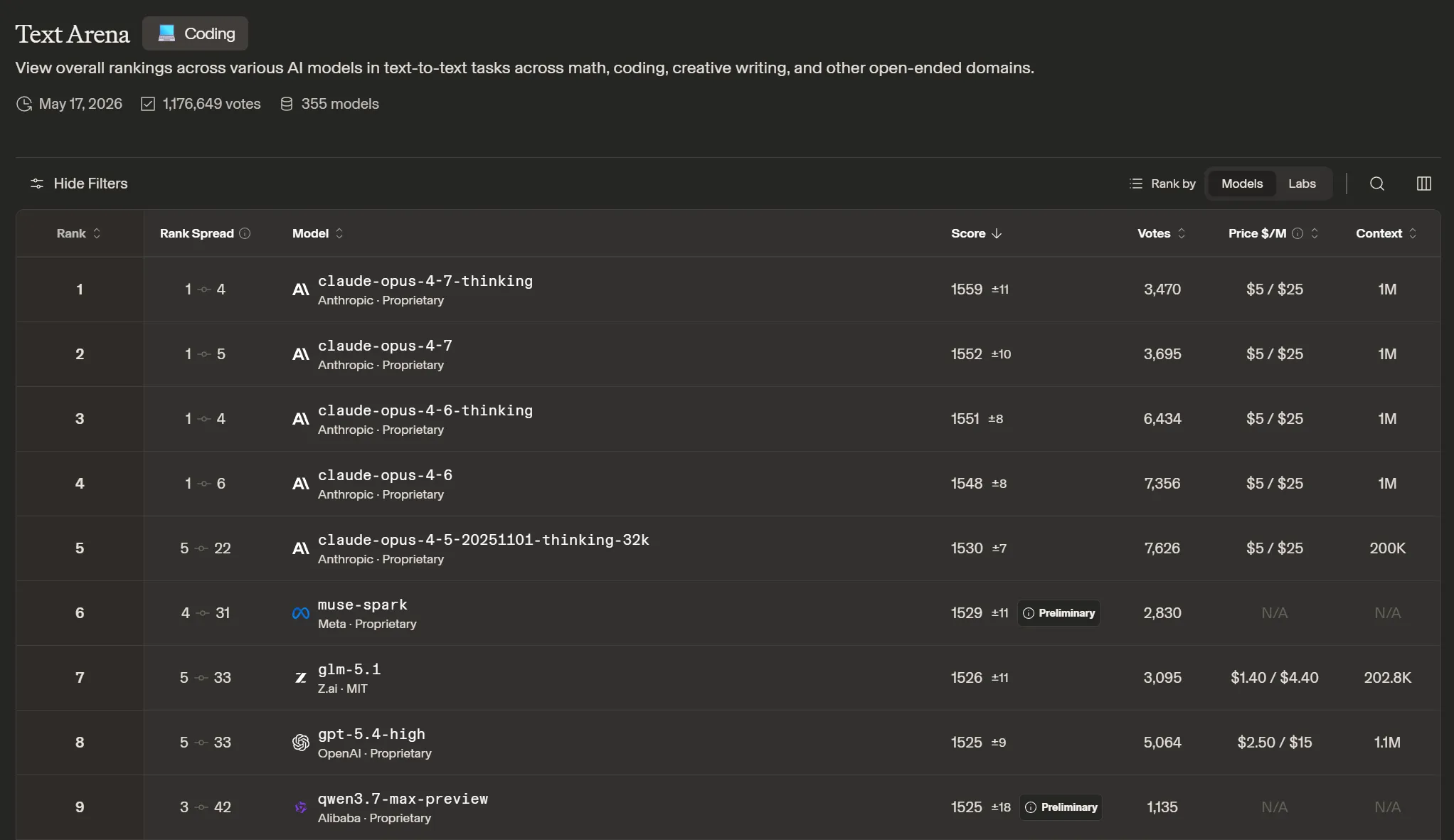Click the Rank by list icon
The image size is (1454, 840).
click(1136, 184)
